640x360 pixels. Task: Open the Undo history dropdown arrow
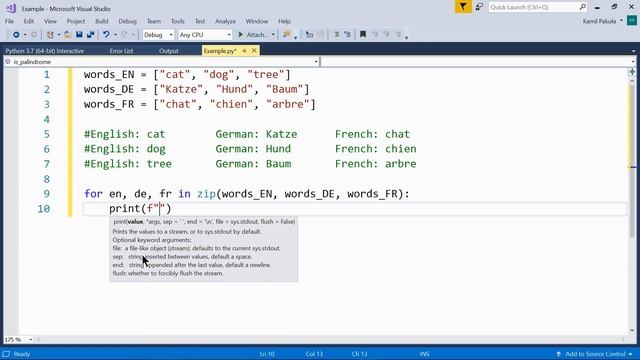(x=115, y=35)
